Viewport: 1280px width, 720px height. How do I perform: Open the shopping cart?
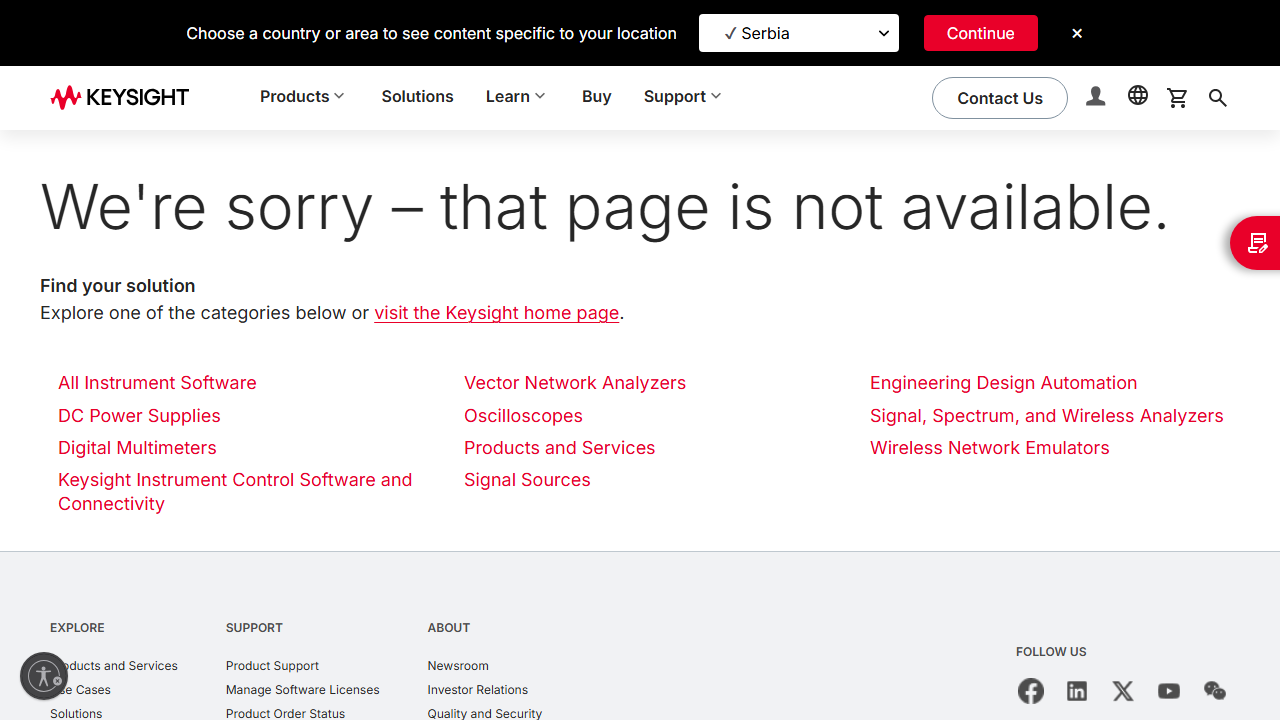[1178, 97]
